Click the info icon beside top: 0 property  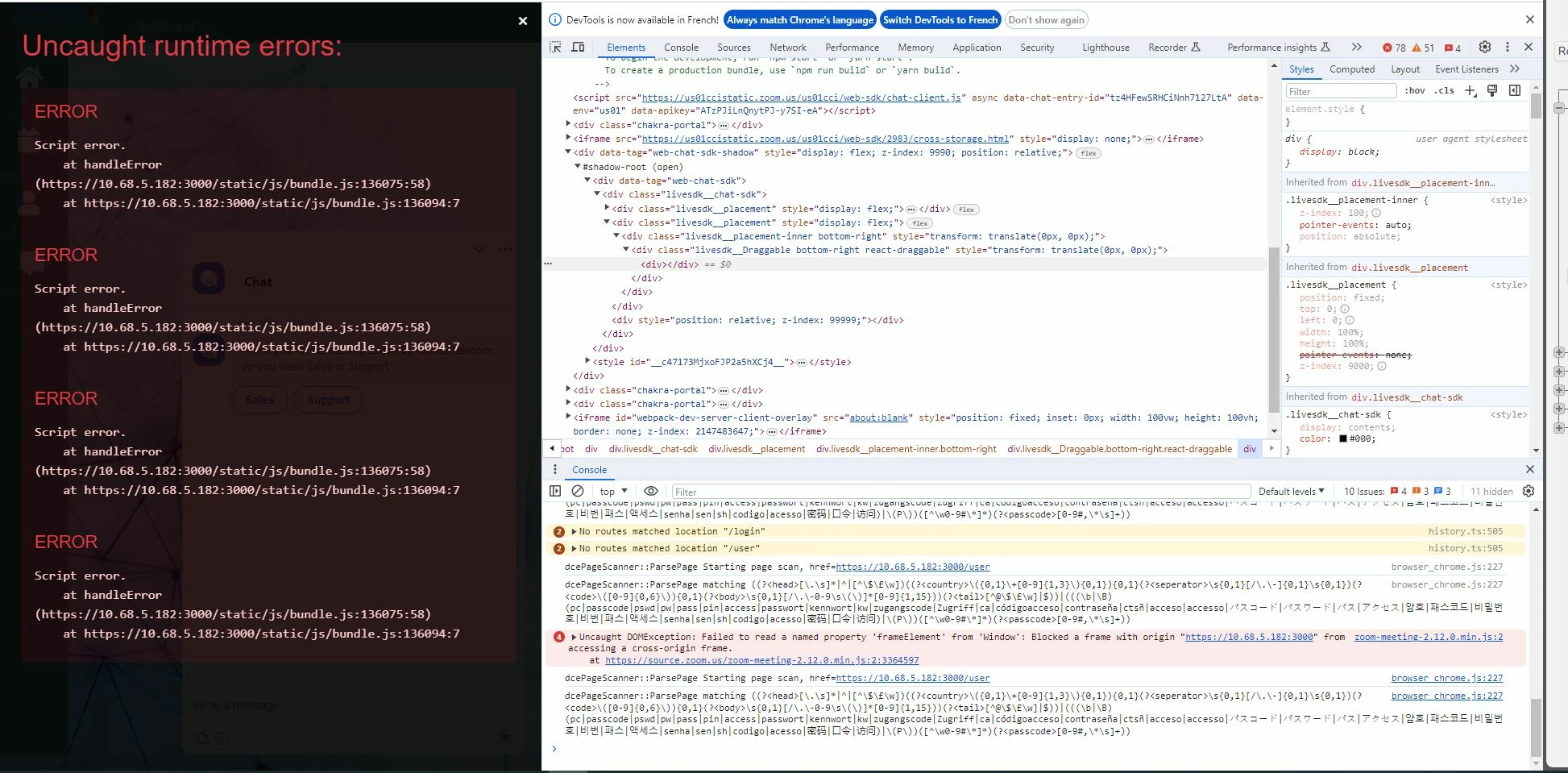tap(1344, 310)
